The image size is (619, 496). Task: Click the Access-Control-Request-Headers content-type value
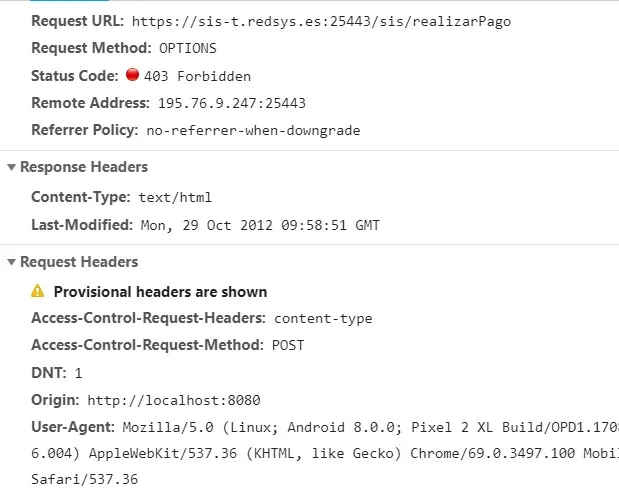323,318
